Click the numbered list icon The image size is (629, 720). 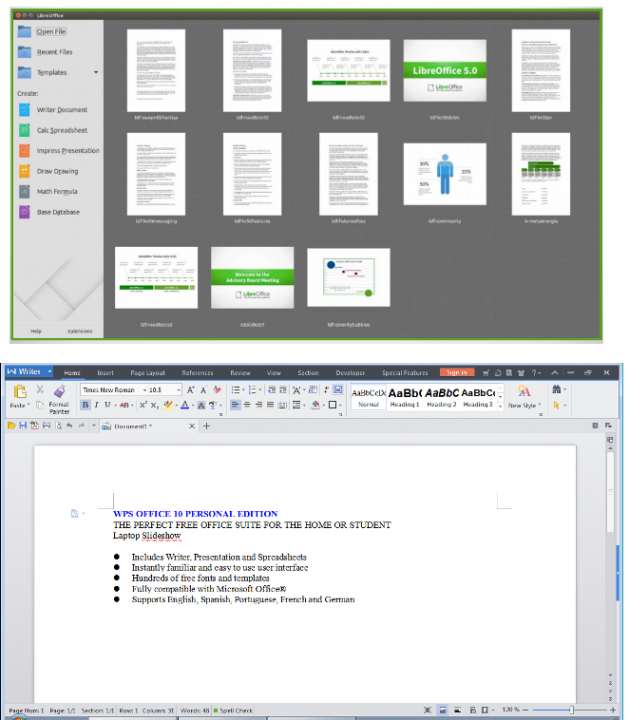pos(252,390)
